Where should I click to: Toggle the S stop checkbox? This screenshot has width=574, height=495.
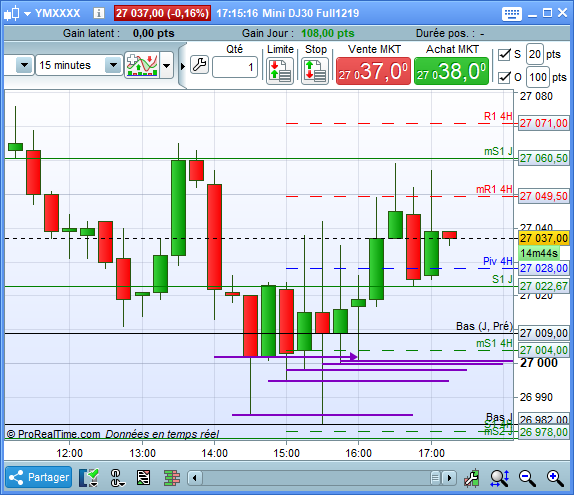(504, 54)
